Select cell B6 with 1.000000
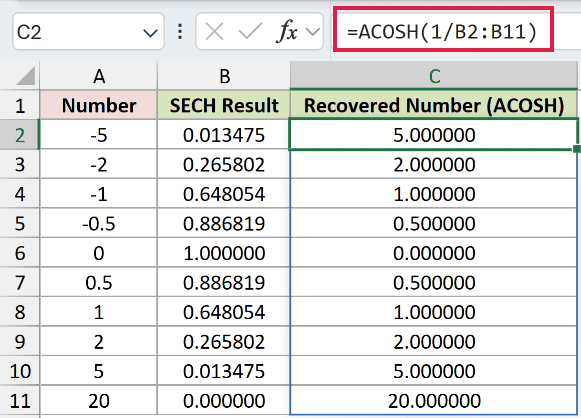Image resolution: width=581 pixels, height=418 pixels. (224, 253)
